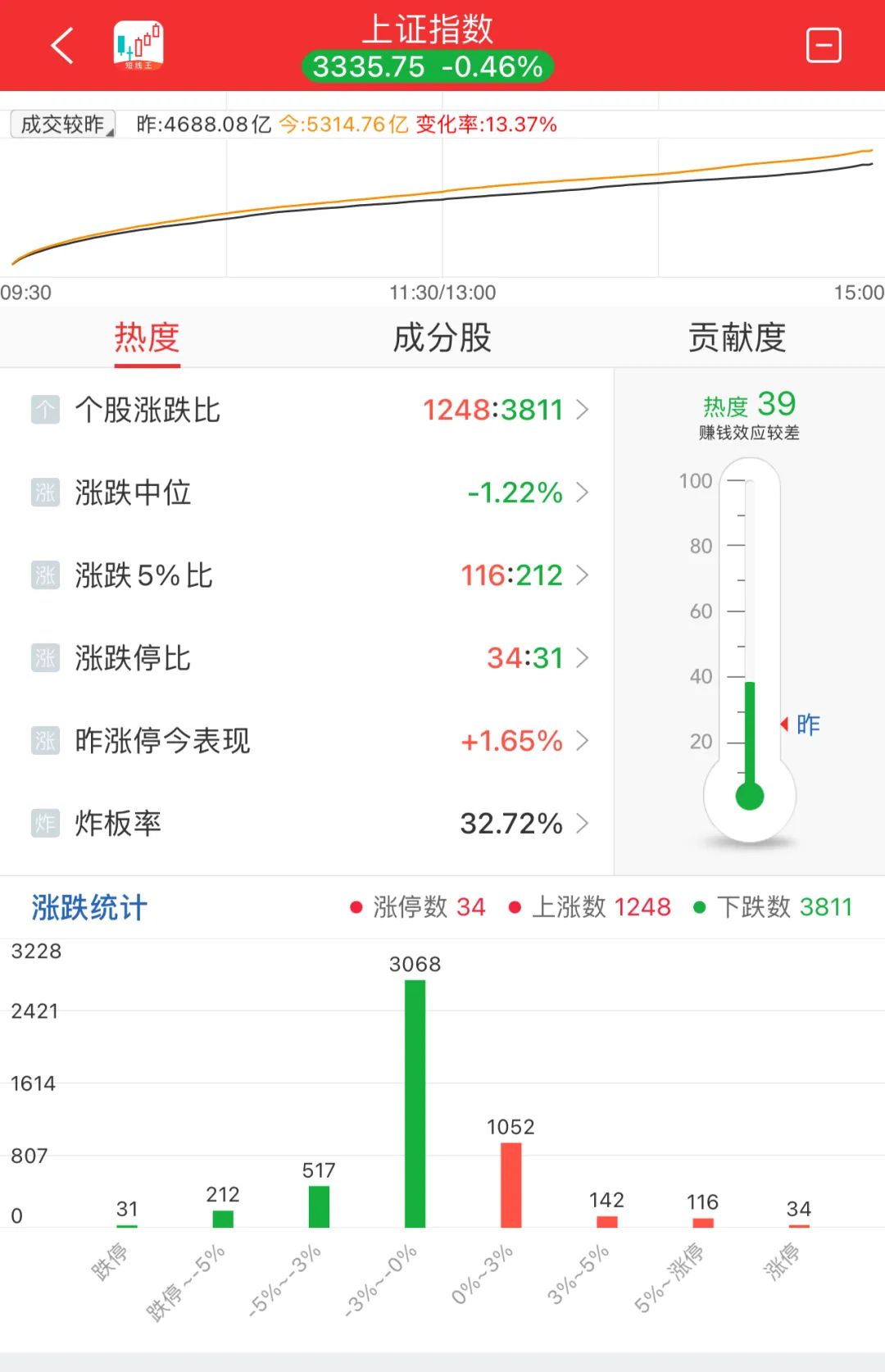
Task: Open 涨跌5%比 116:212 detail
Action: click(306, 575)
